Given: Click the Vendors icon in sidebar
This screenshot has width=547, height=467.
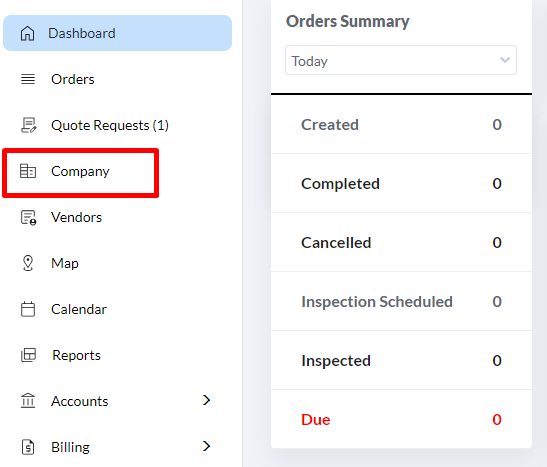Looking at the screenshot, I should [x=28, y=217].
